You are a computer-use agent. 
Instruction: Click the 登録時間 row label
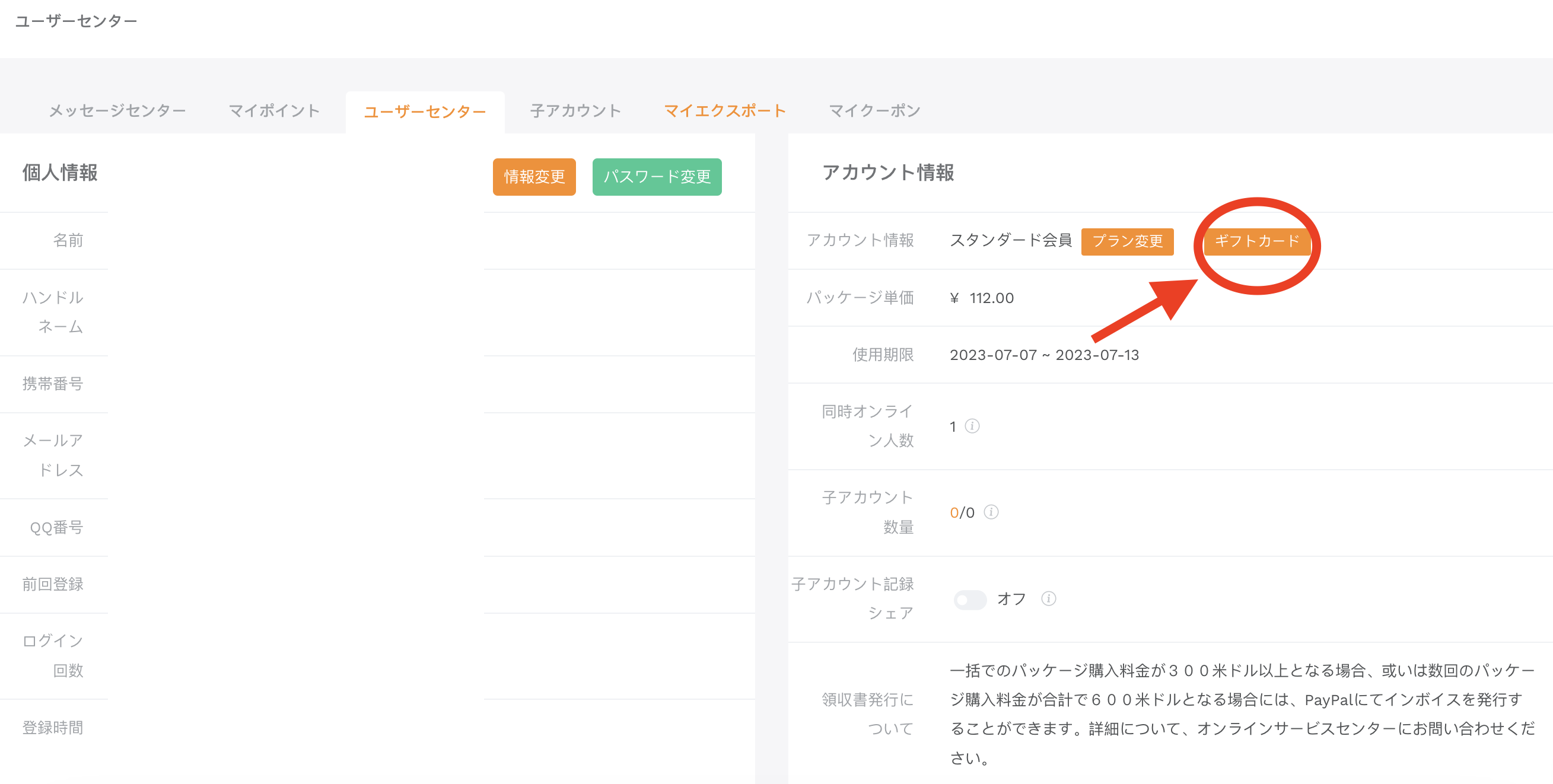pyautogui.click(x=53, y=728)
